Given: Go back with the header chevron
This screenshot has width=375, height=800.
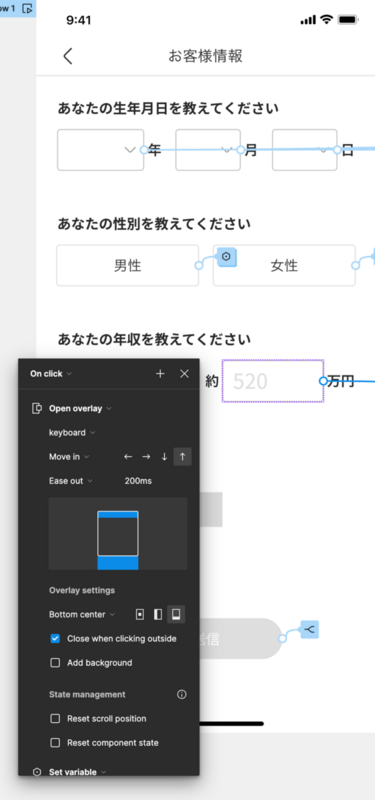Looking at the screenshot, I should click(68, 56).
